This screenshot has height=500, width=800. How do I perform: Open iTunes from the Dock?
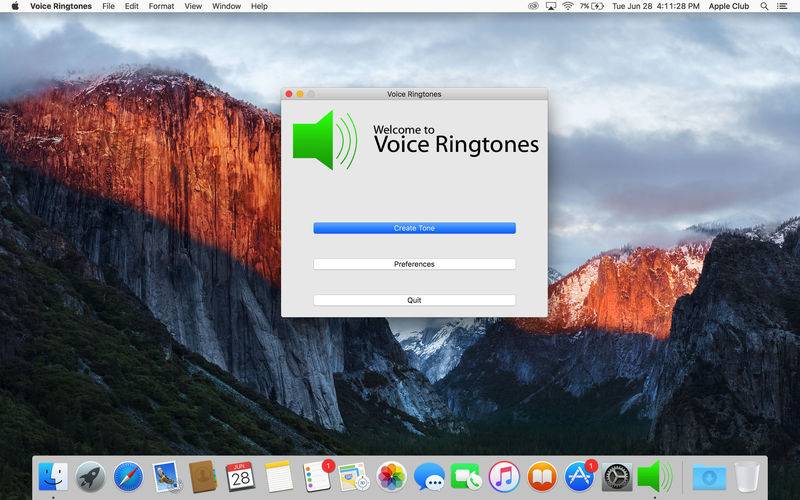pos(504,477)
